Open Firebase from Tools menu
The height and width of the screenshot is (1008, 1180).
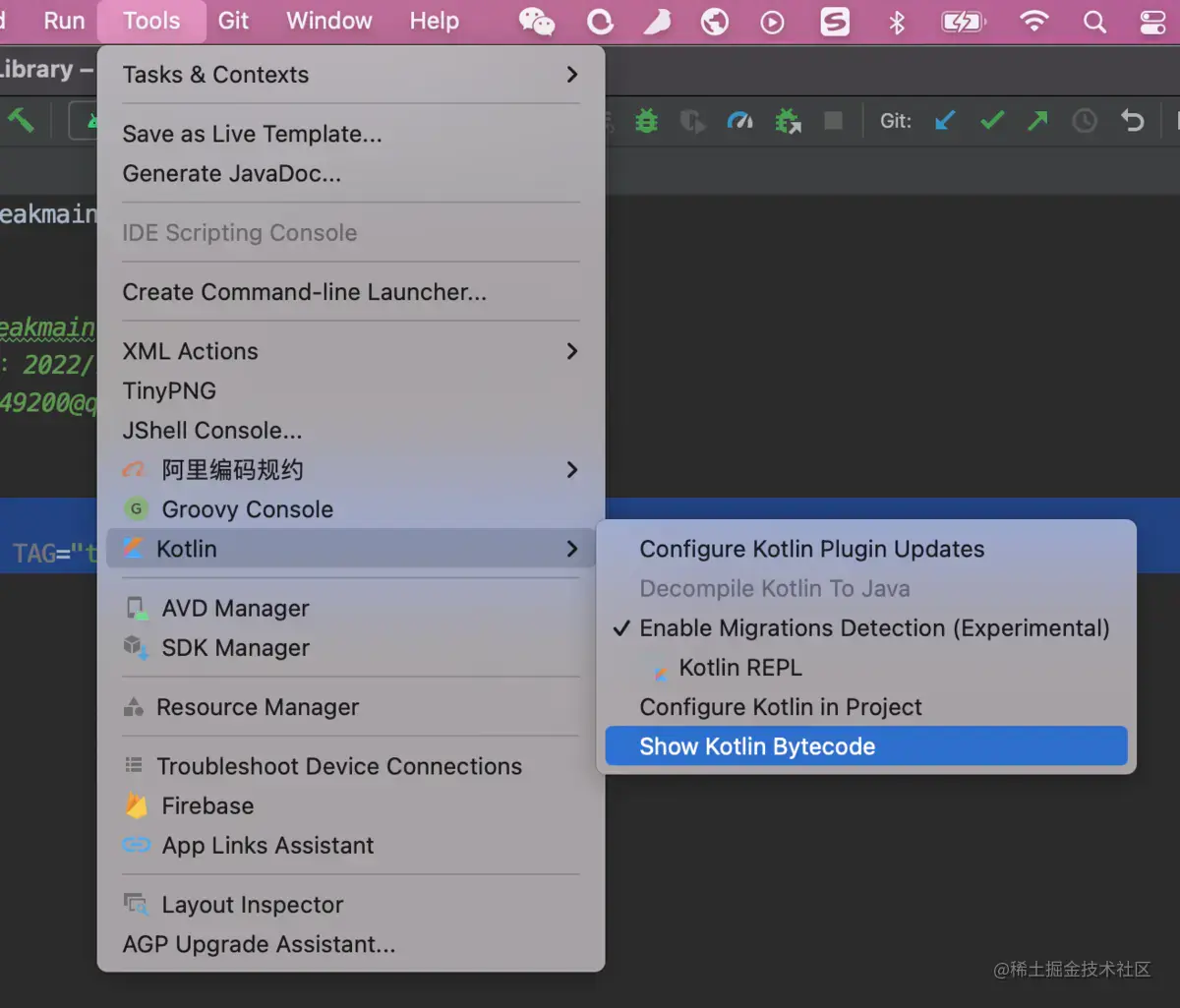(351, 806)
